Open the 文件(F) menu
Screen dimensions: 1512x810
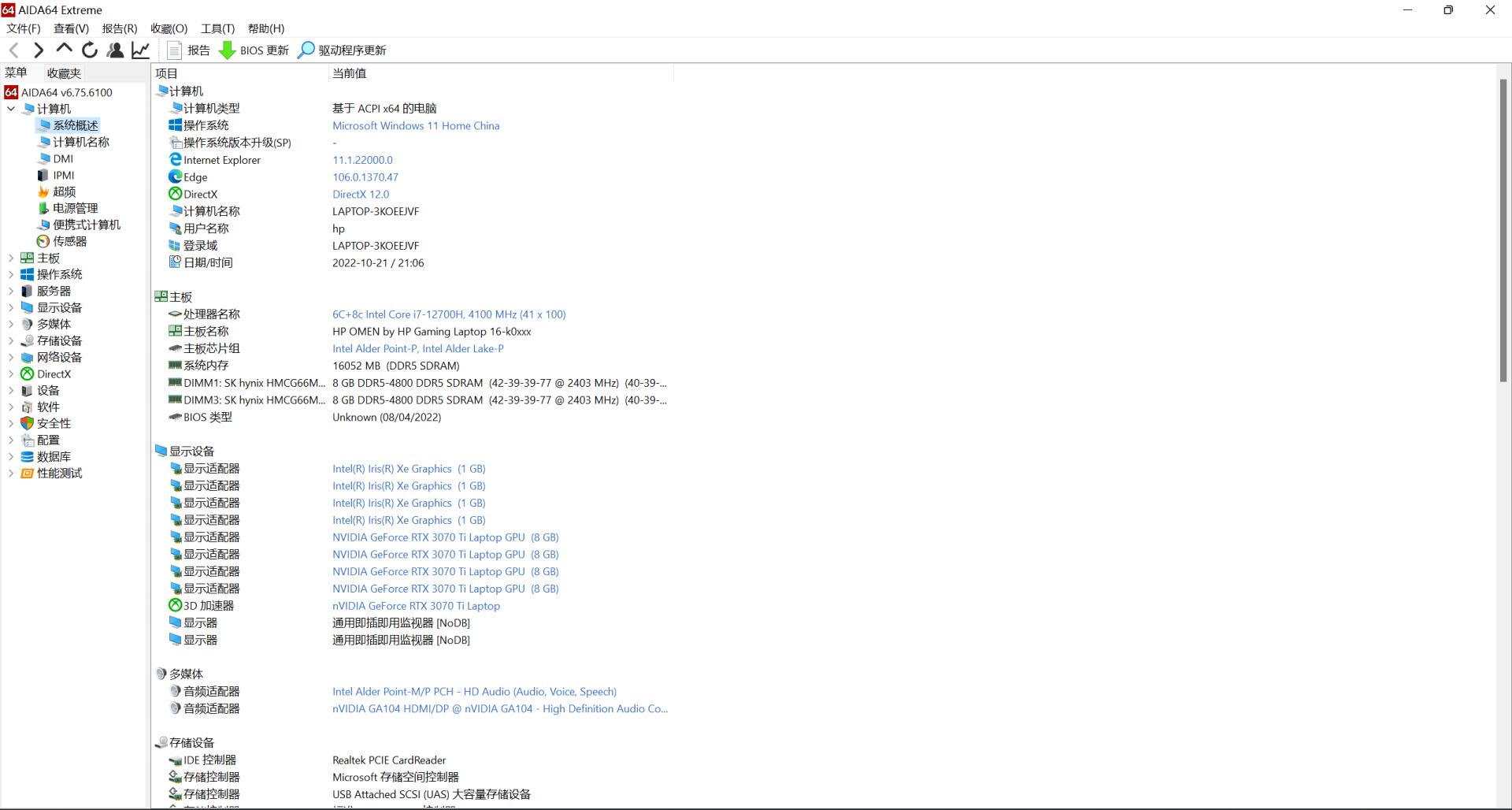24,28
